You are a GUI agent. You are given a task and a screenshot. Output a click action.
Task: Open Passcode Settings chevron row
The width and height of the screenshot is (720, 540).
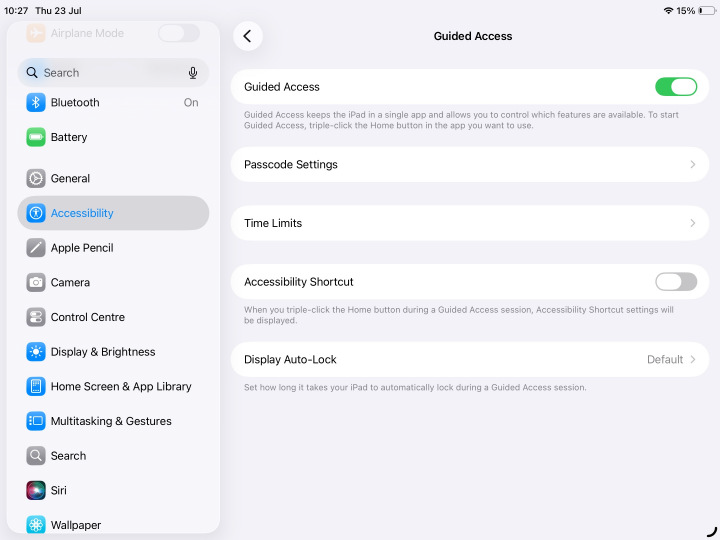point(470,164)
